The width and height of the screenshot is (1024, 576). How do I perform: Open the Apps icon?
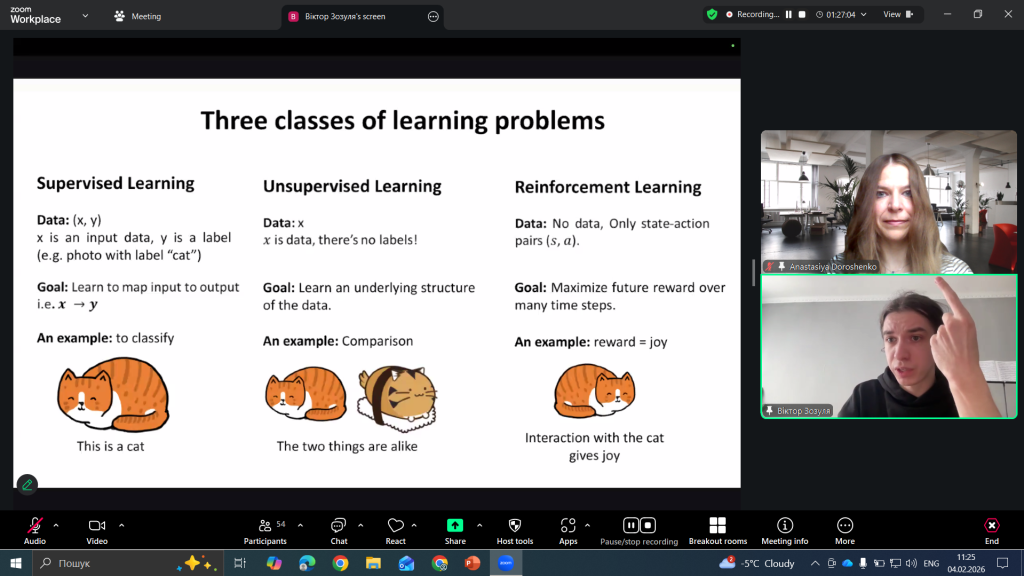coord(568,526)
